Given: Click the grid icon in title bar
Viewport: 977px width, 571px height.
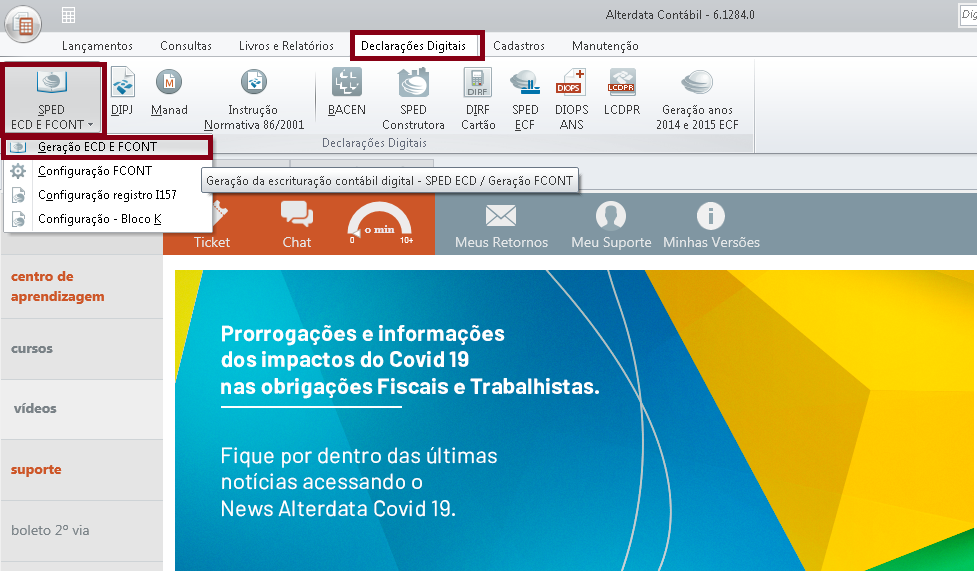Looking at the screenshot, I should tap(69, 15).
